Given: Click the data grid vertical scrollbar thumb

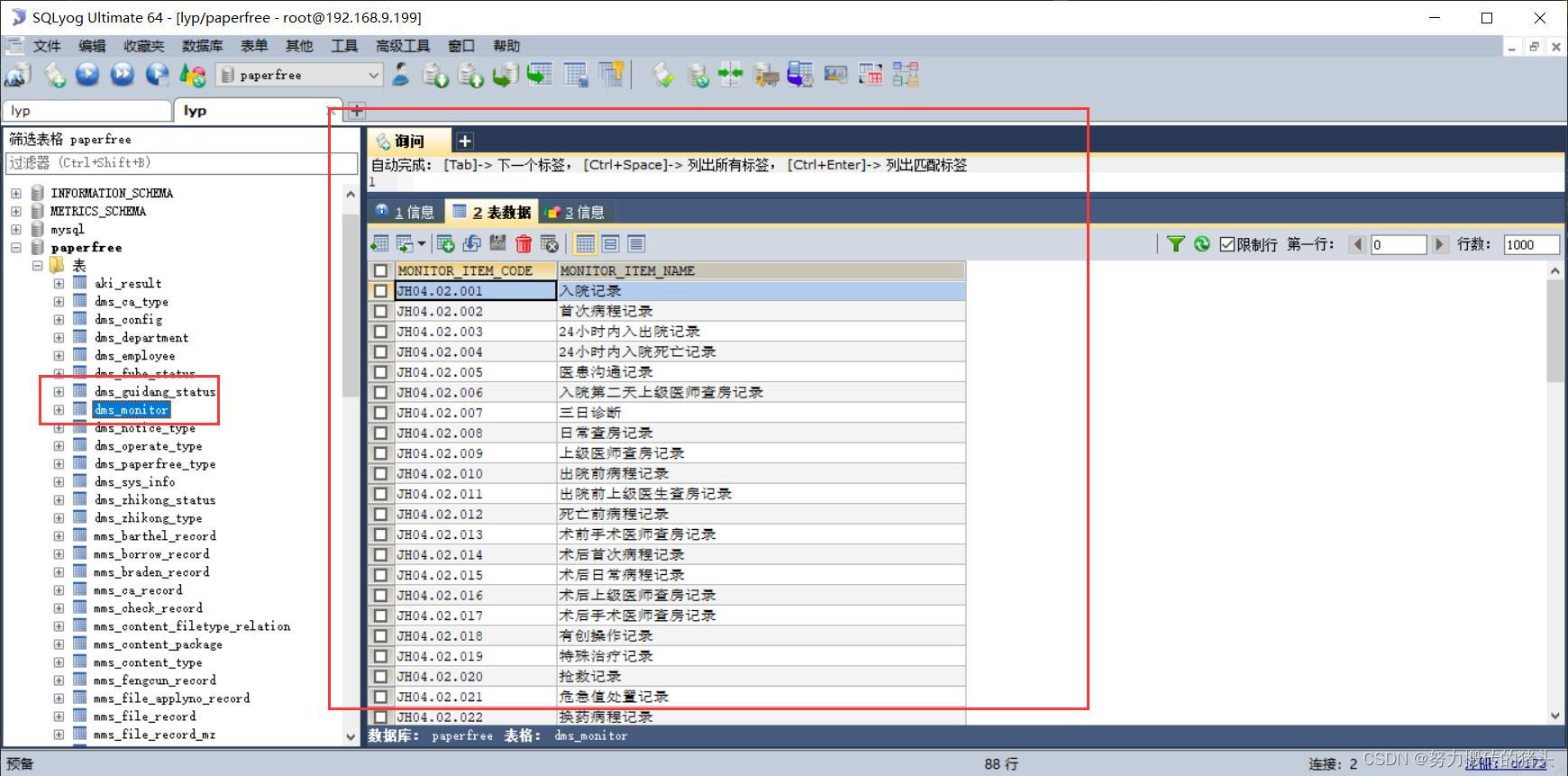Looking at the screenshot, I should click(x=1554, y=331).
